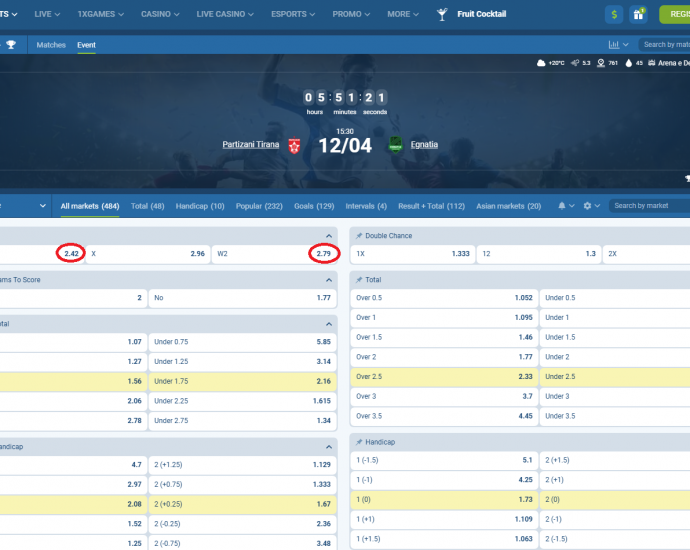Collapse the Asian Handicap section chevron
690x550 pixels.
coord(329,447)
